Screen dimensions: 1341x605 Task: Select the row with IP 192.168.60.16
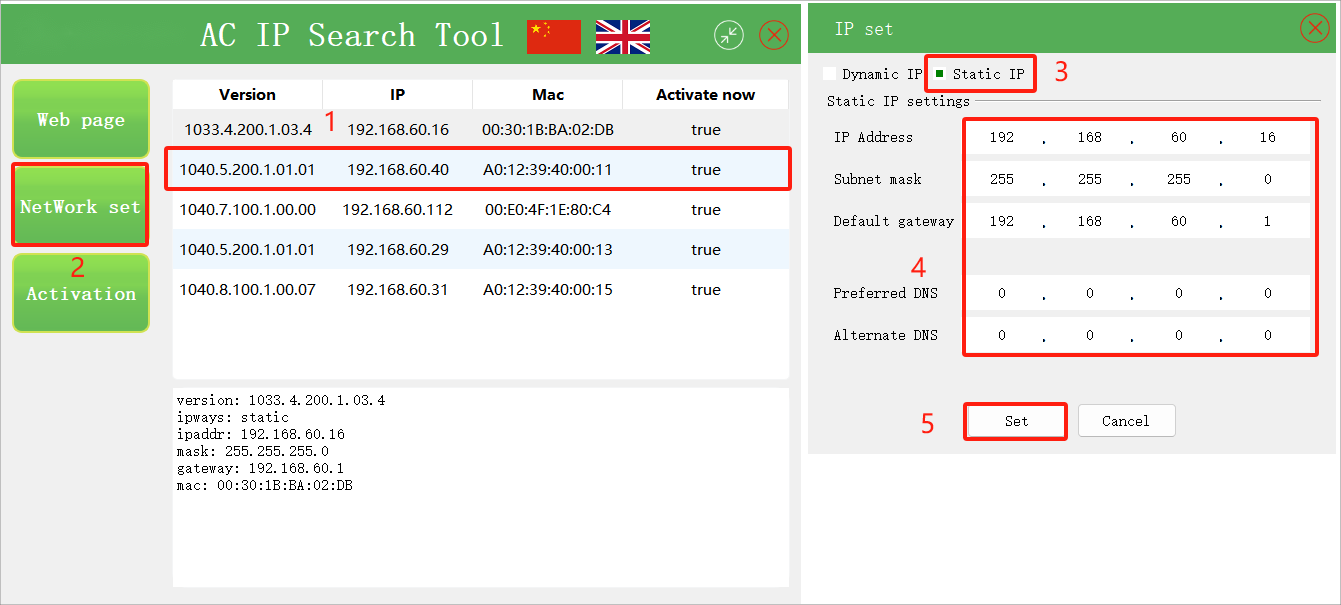(480, 130)
